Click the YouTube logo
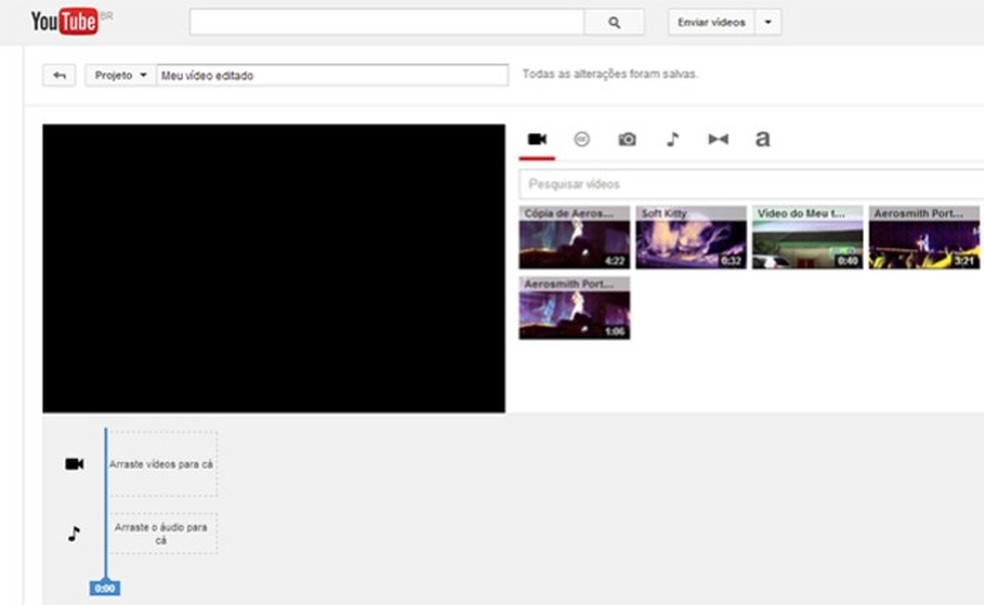984x605 pixels. [x=65, y=21]
